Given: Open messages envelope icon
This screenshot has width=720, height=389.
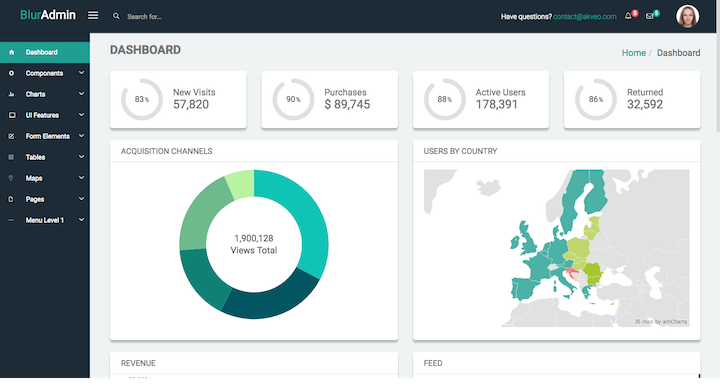Looking at the screenshot, I should pyautogui.click(x=650, y=16).
